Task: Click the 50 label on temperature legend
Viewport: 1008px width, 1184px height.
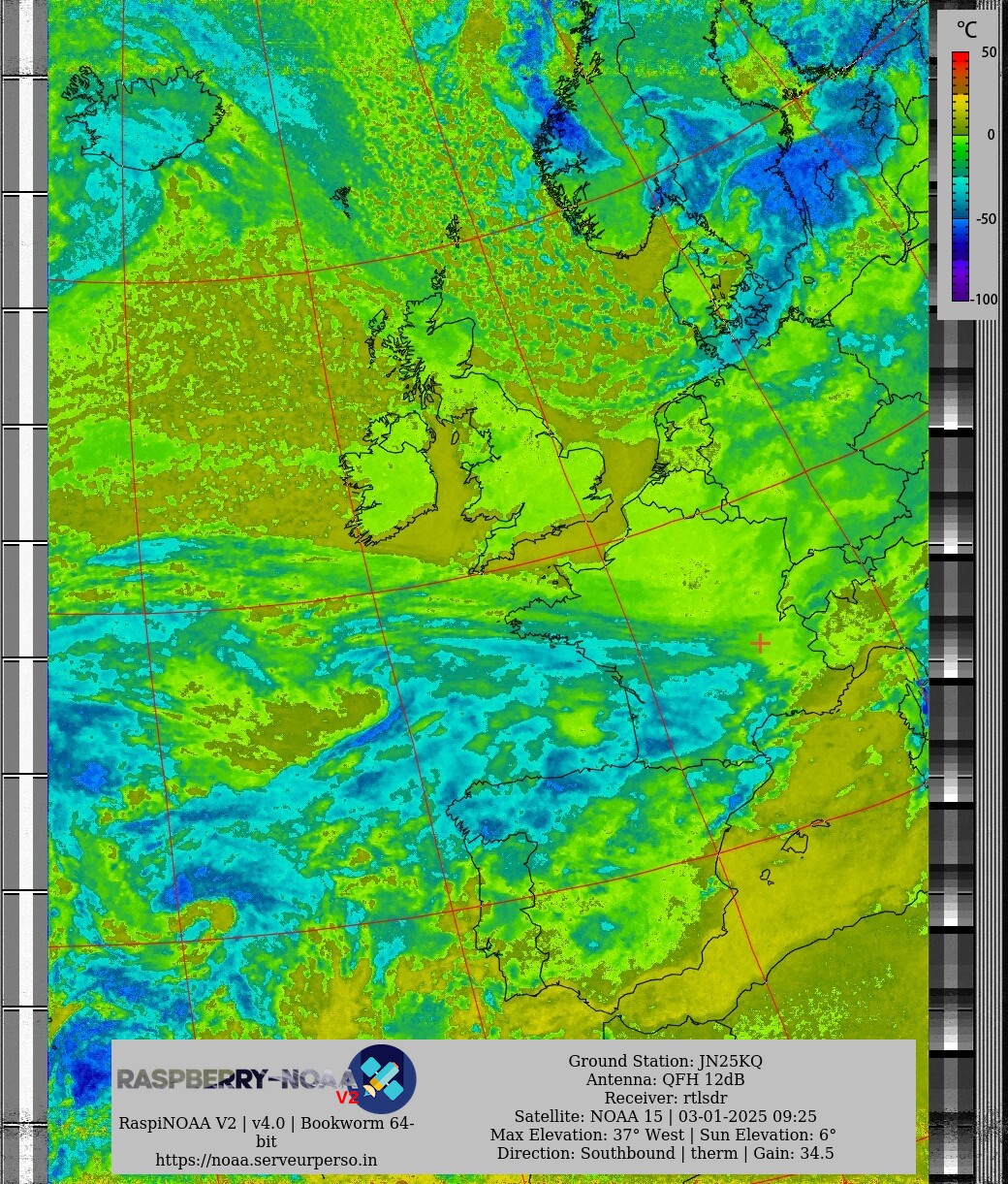Action: click(x=989, y=53)
